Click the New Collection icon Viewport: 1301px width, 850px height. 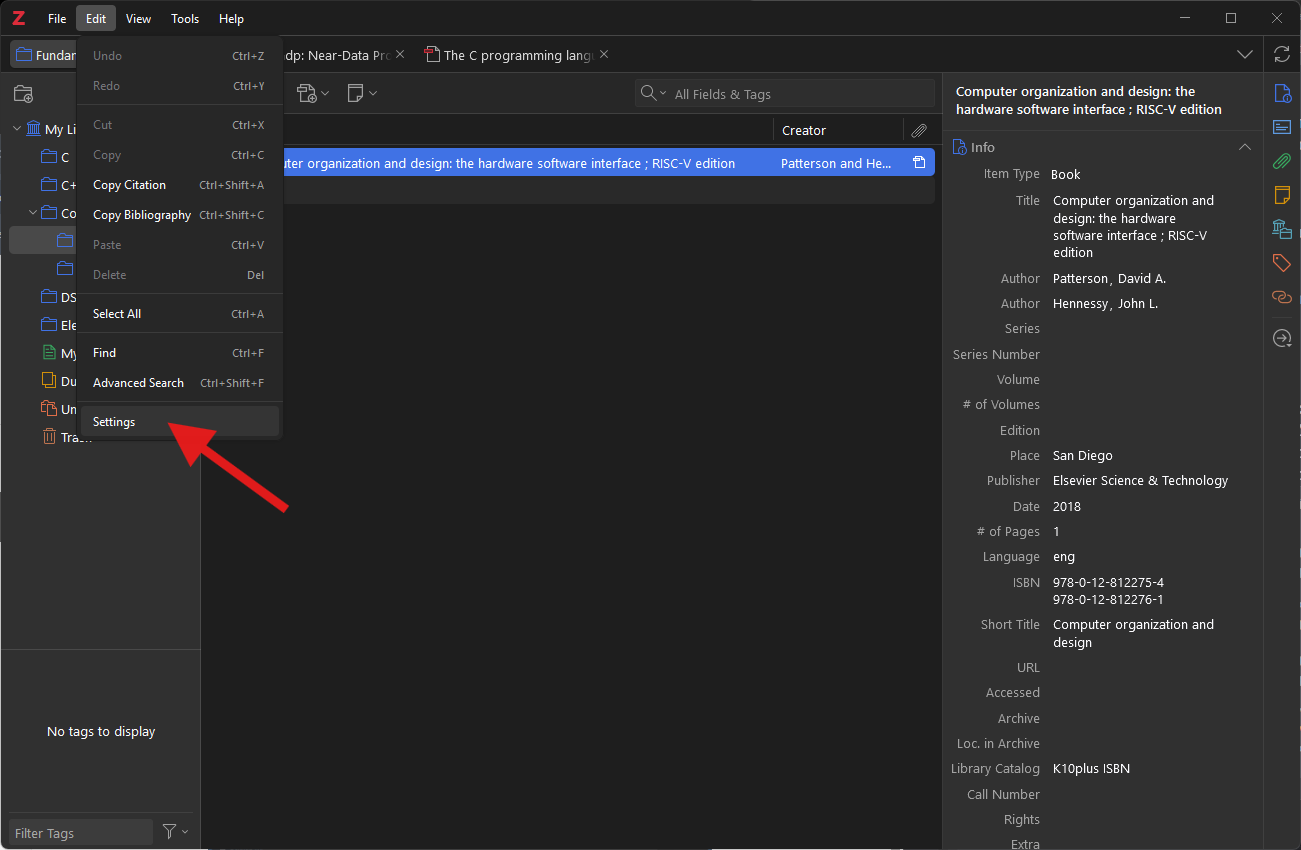(23, 93)
